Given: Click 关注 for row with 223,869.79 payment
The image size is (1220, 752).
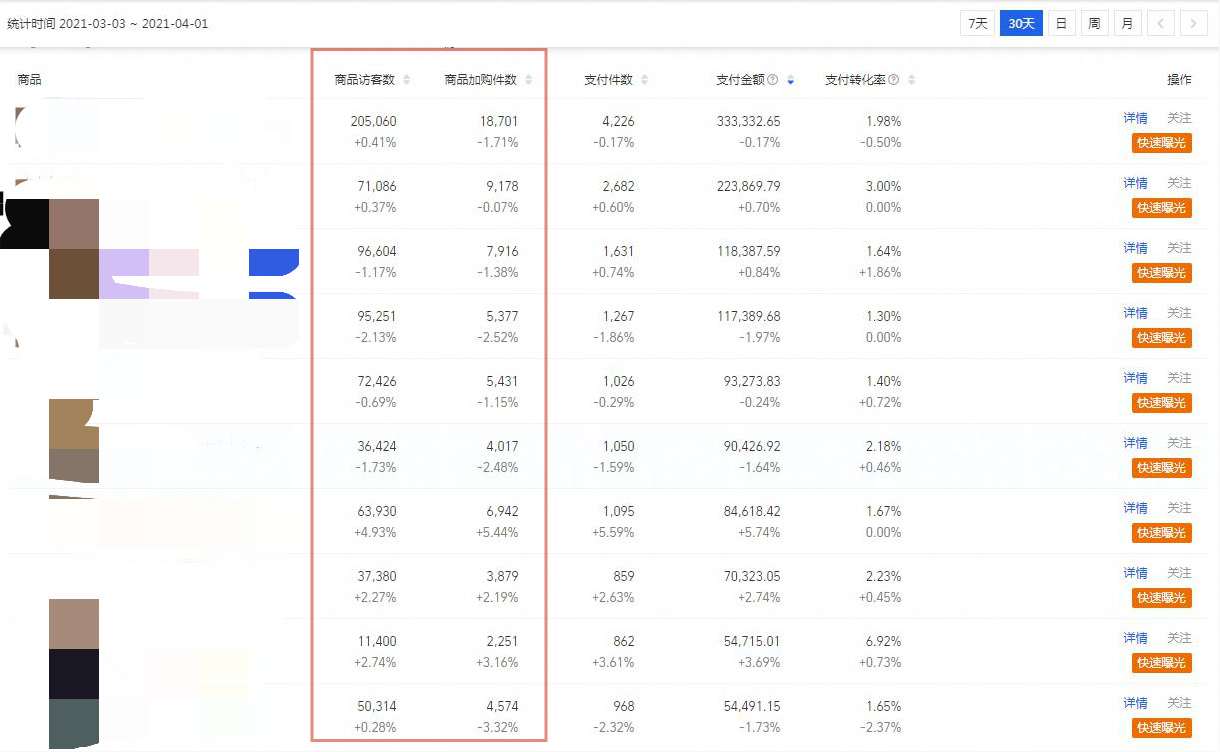Looking at the screenshot, I should click(x=1180, y=183).
